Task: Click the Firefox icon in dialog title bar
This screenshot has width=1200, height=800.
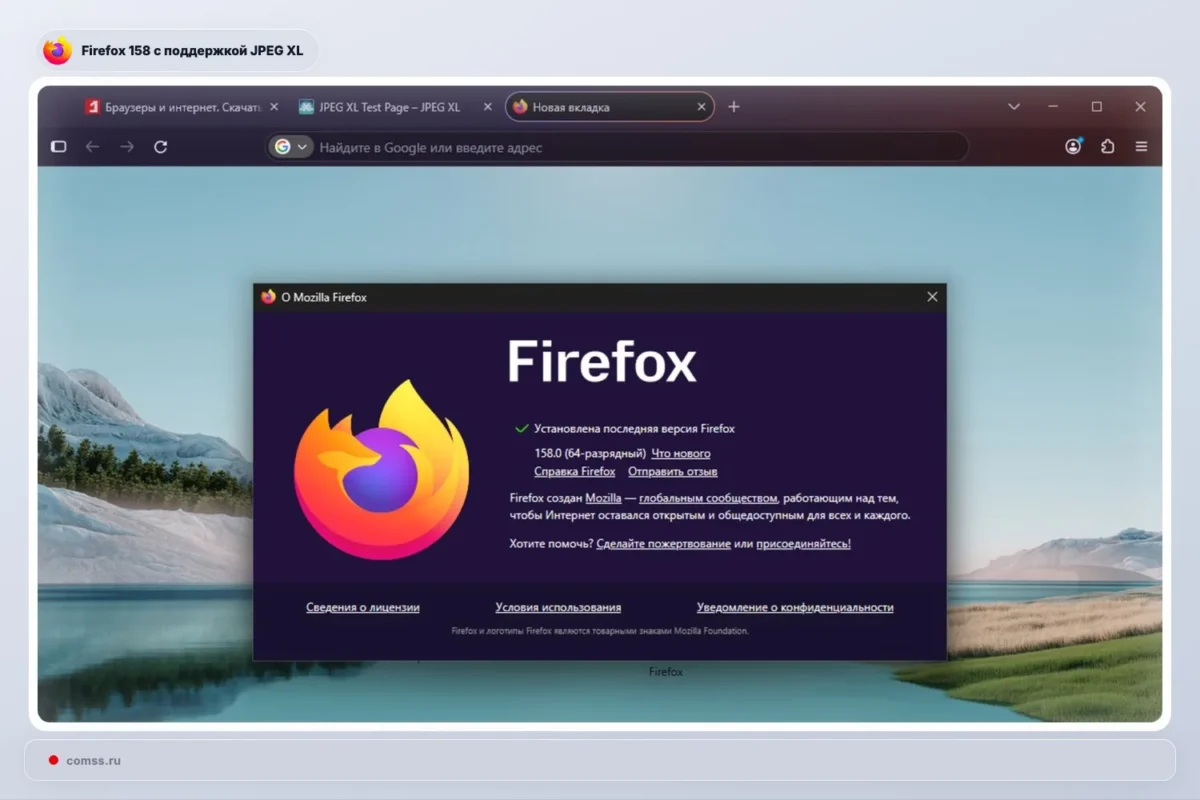Action: (x=268, y=297)
